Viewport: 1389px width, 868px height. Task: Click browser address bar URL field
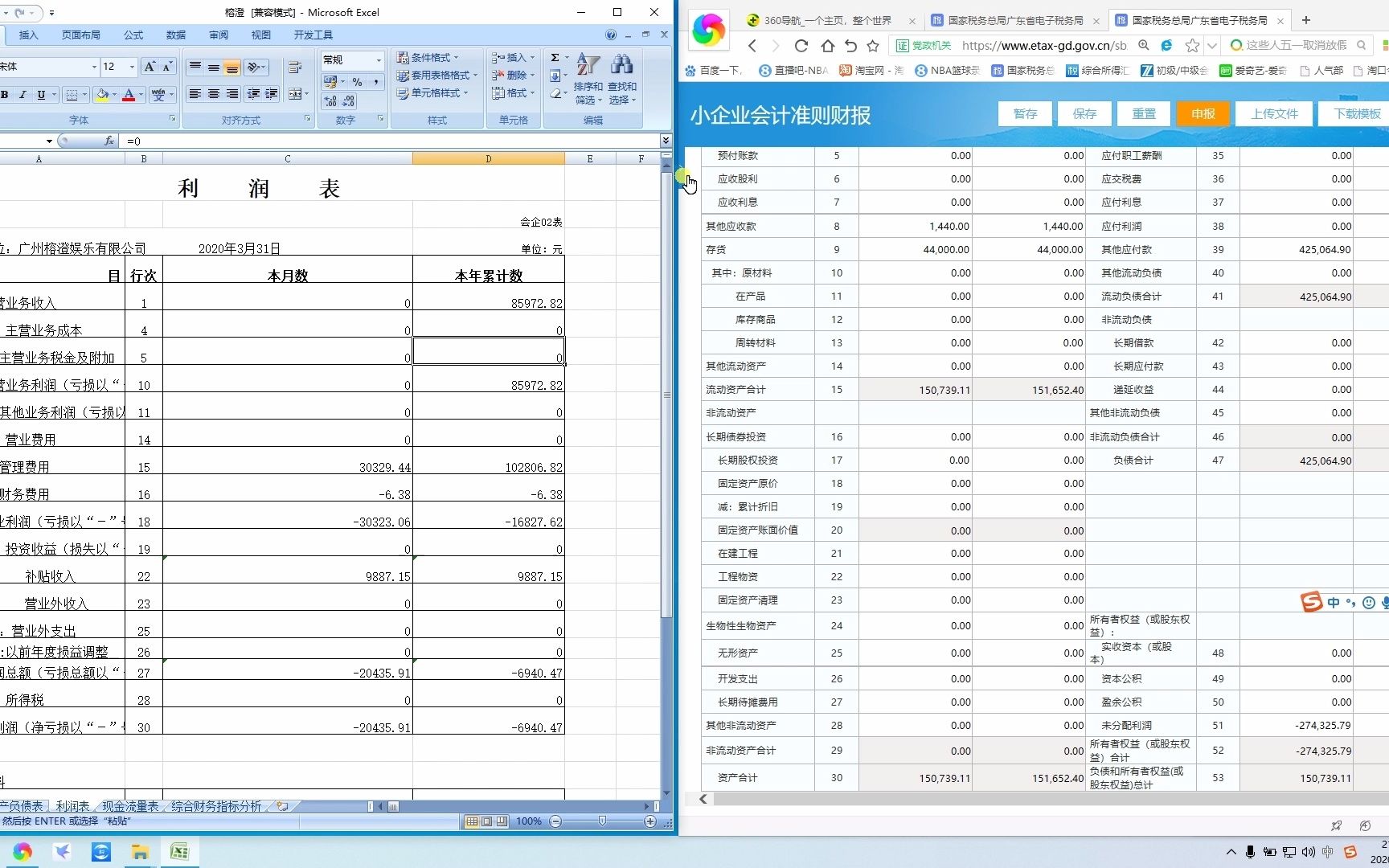tap(1043, 46)
